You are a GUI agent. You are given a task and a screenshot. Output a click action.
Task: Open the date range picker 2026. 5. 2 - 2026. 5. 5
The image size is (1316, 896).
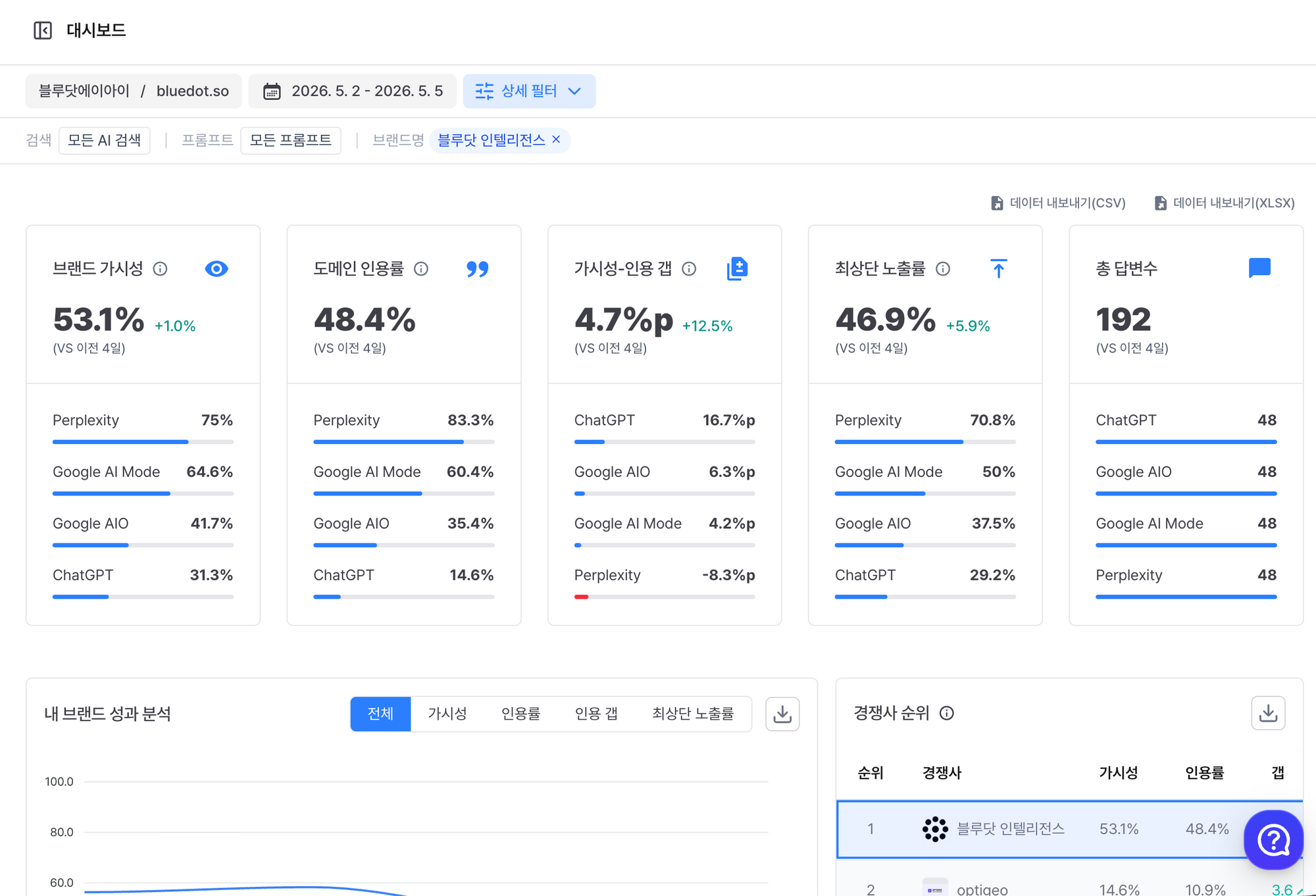coord(353,91)
